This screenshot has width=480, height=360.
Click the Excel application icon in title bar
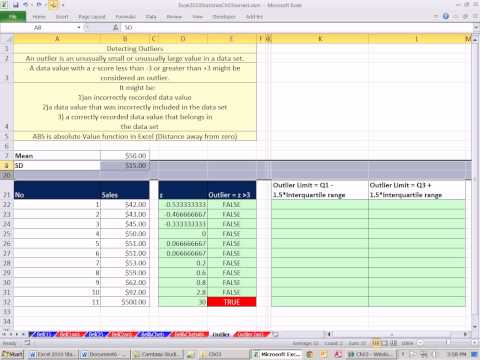tap(5, 5)
